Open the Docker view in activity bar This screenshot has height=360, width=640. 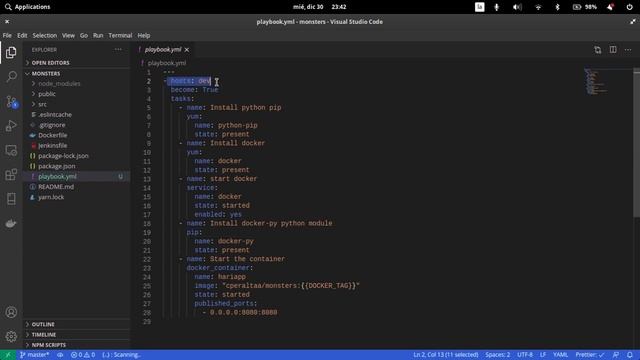(11, 223)
